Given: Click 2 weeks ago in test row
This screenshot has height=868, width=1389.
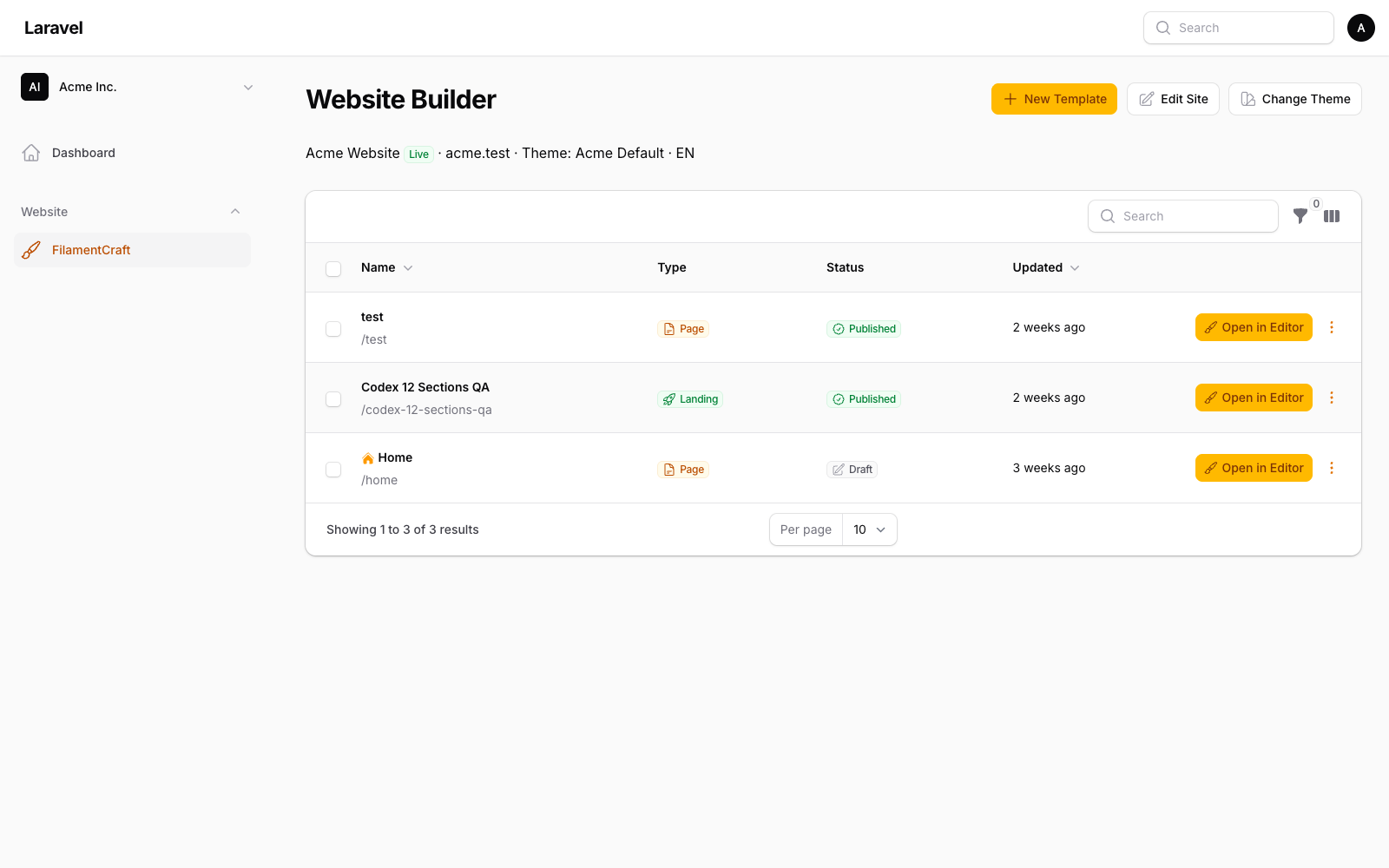Looking at the screenshot, I should (1049, 327).
